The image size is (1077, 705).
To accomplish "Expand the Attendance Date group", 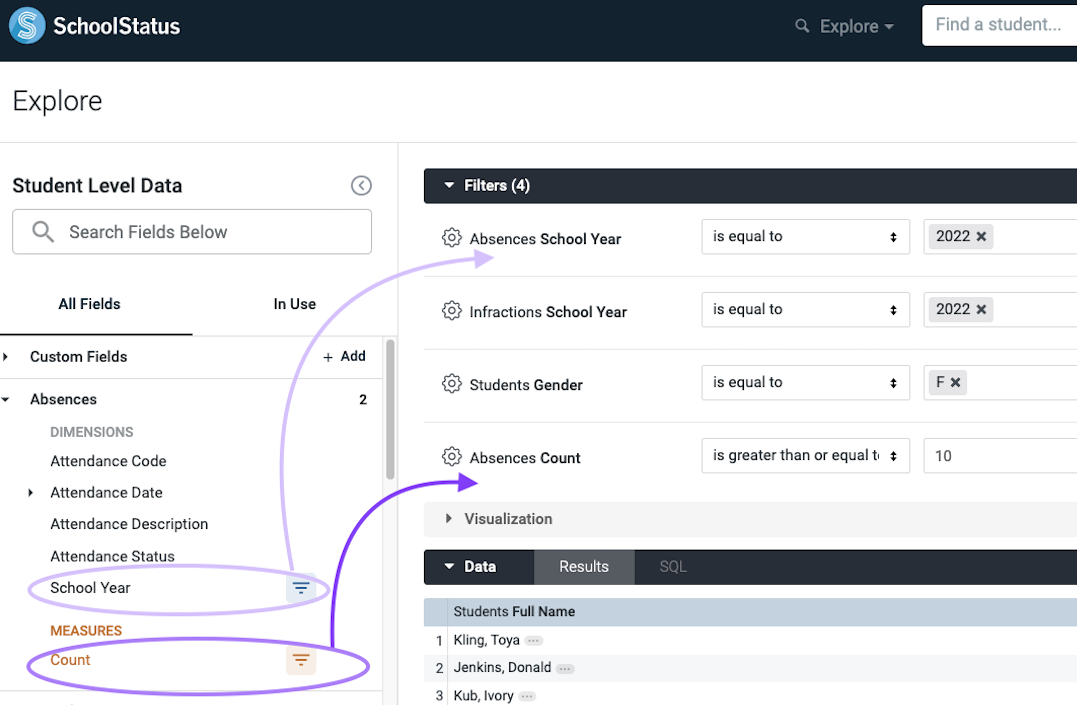I will click(x=30, y=493).
